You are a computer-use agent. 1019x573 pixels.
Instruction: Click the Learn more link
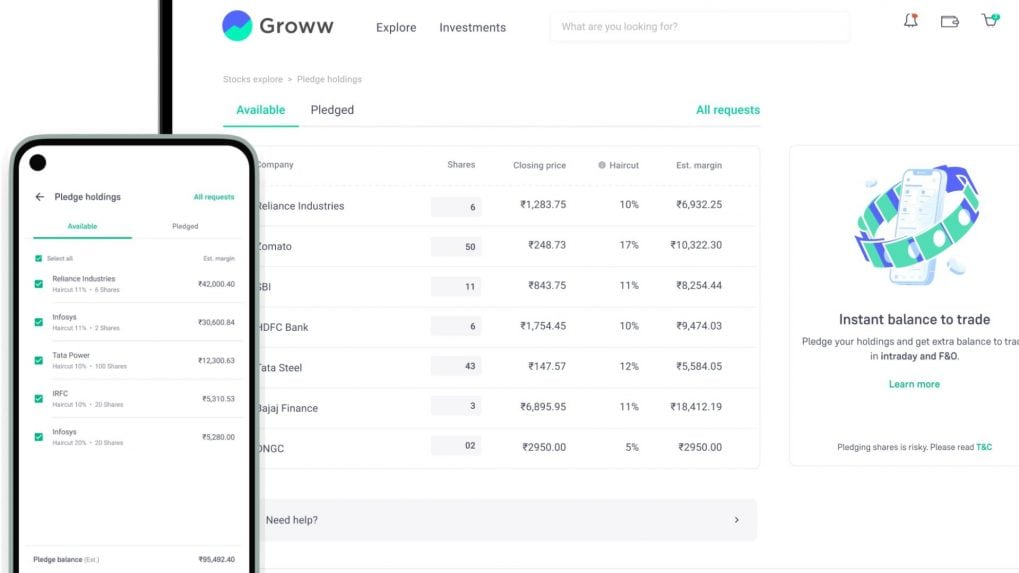914,384
